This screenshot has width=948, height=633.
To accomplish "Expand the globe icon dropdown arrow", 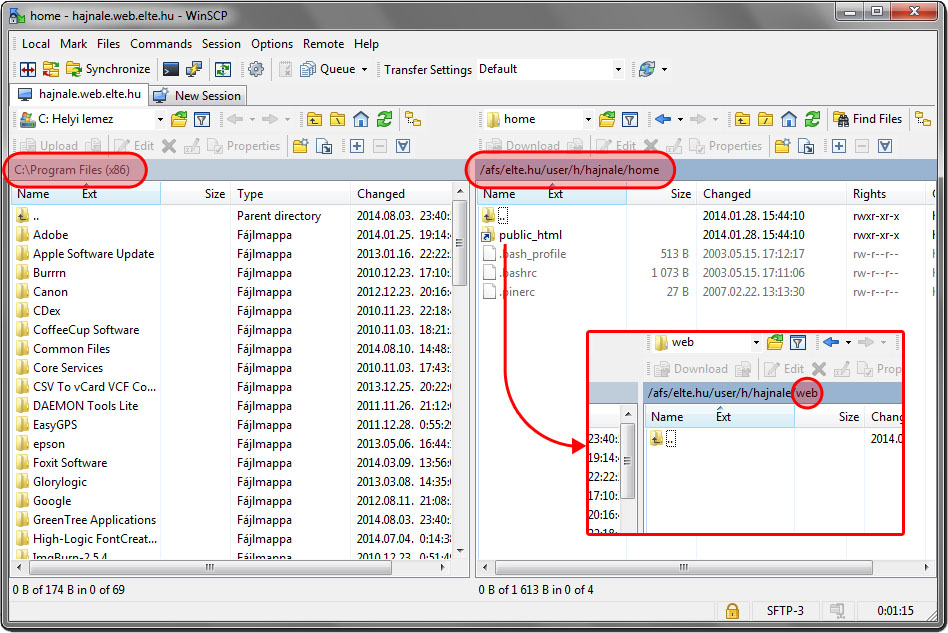I will (x=664, y=70).
